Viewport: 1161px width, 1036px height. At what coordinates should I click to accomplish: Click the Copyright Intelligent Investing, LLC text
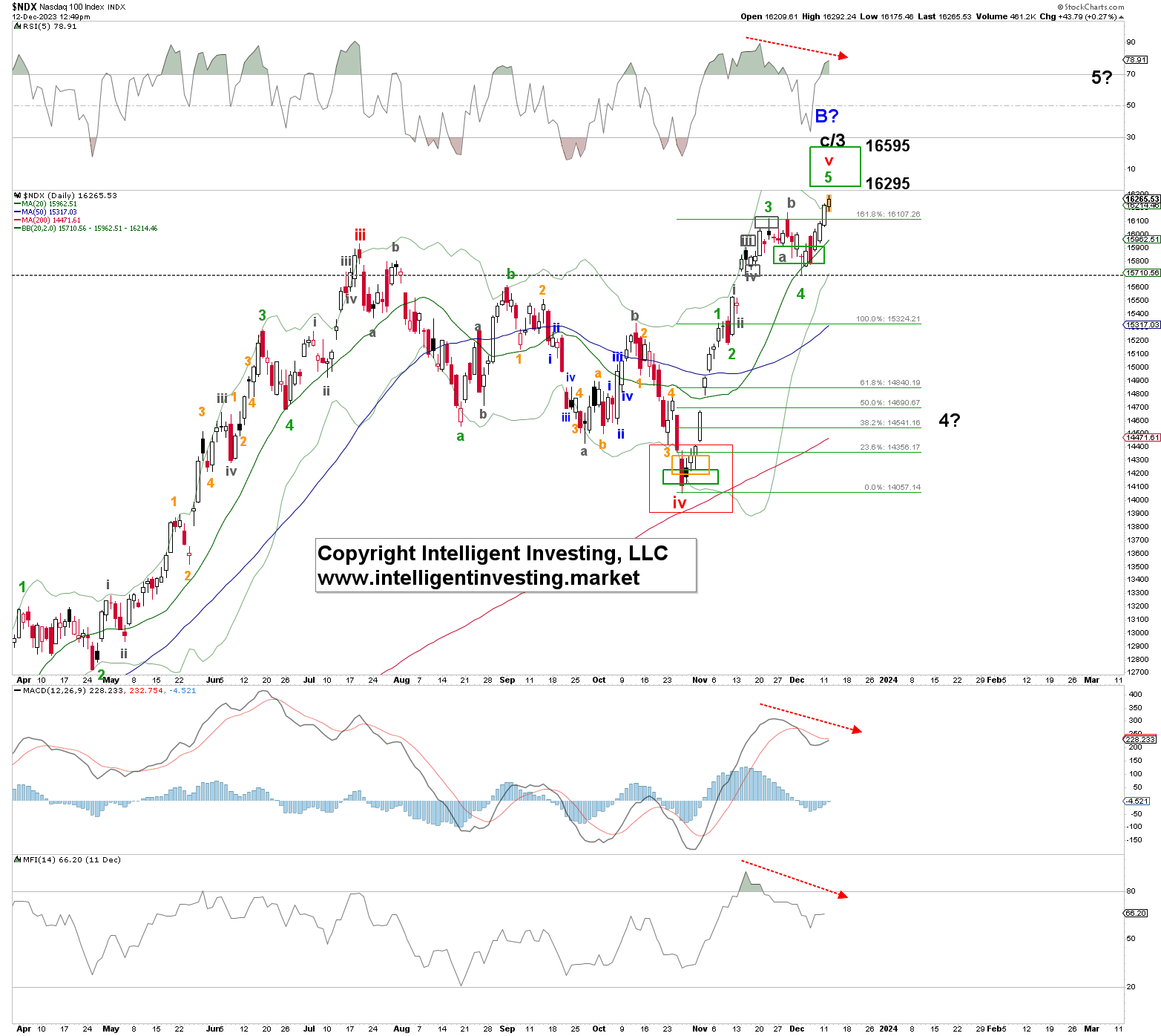tap(493, 554)
